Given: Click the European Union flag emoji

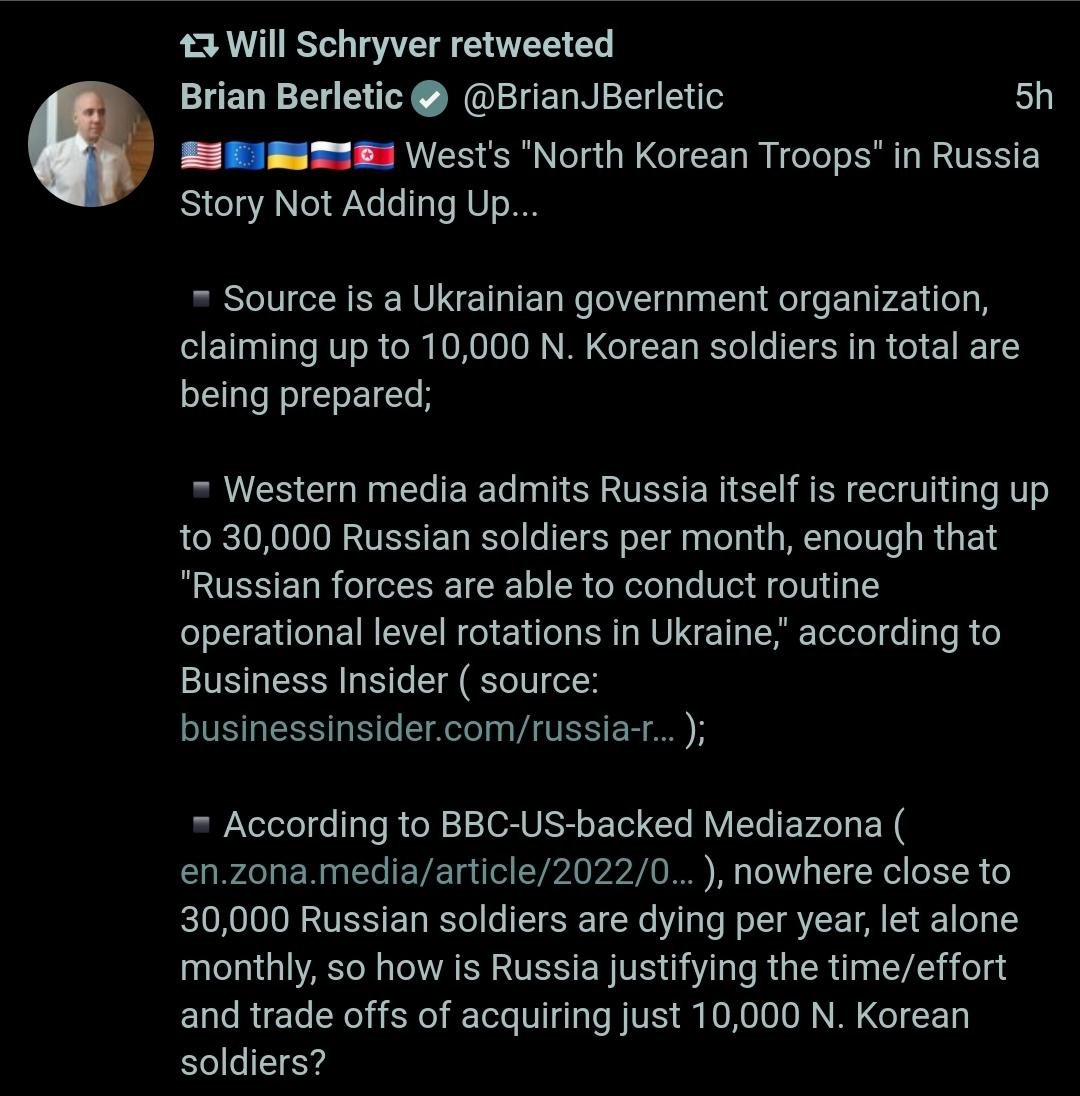Looking at the screenshot, I should tap(244, 156).
